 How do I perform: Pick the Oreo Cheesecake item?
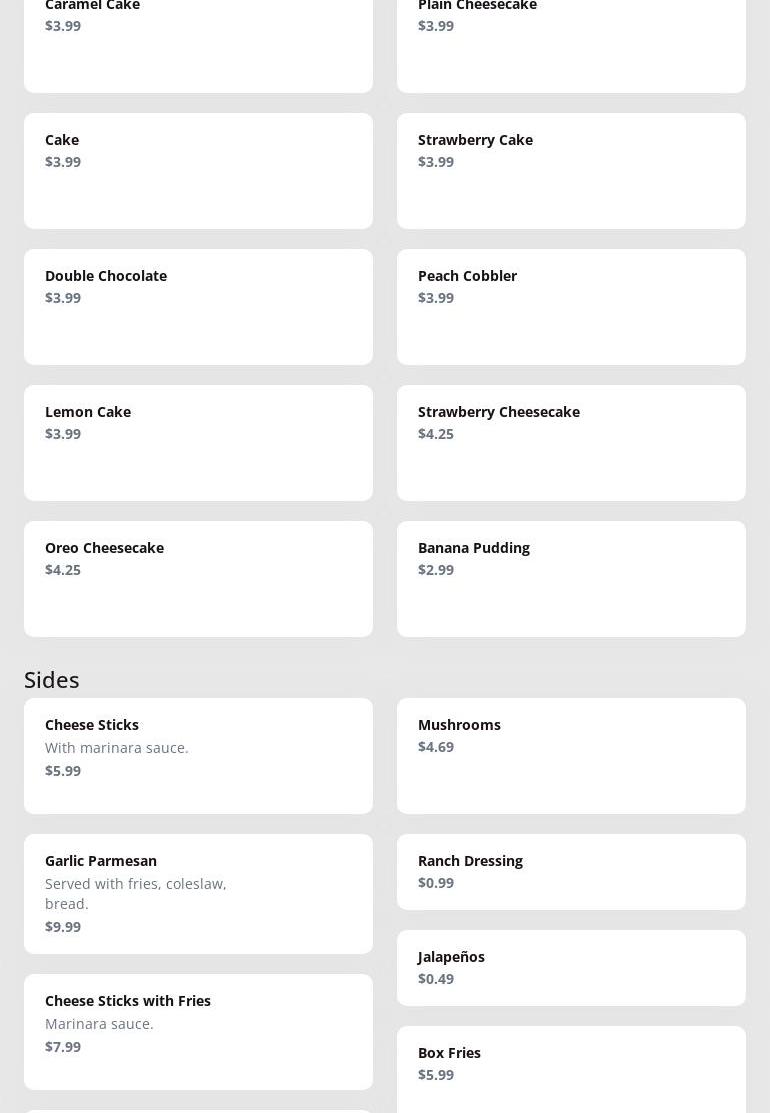pos(198,578)
